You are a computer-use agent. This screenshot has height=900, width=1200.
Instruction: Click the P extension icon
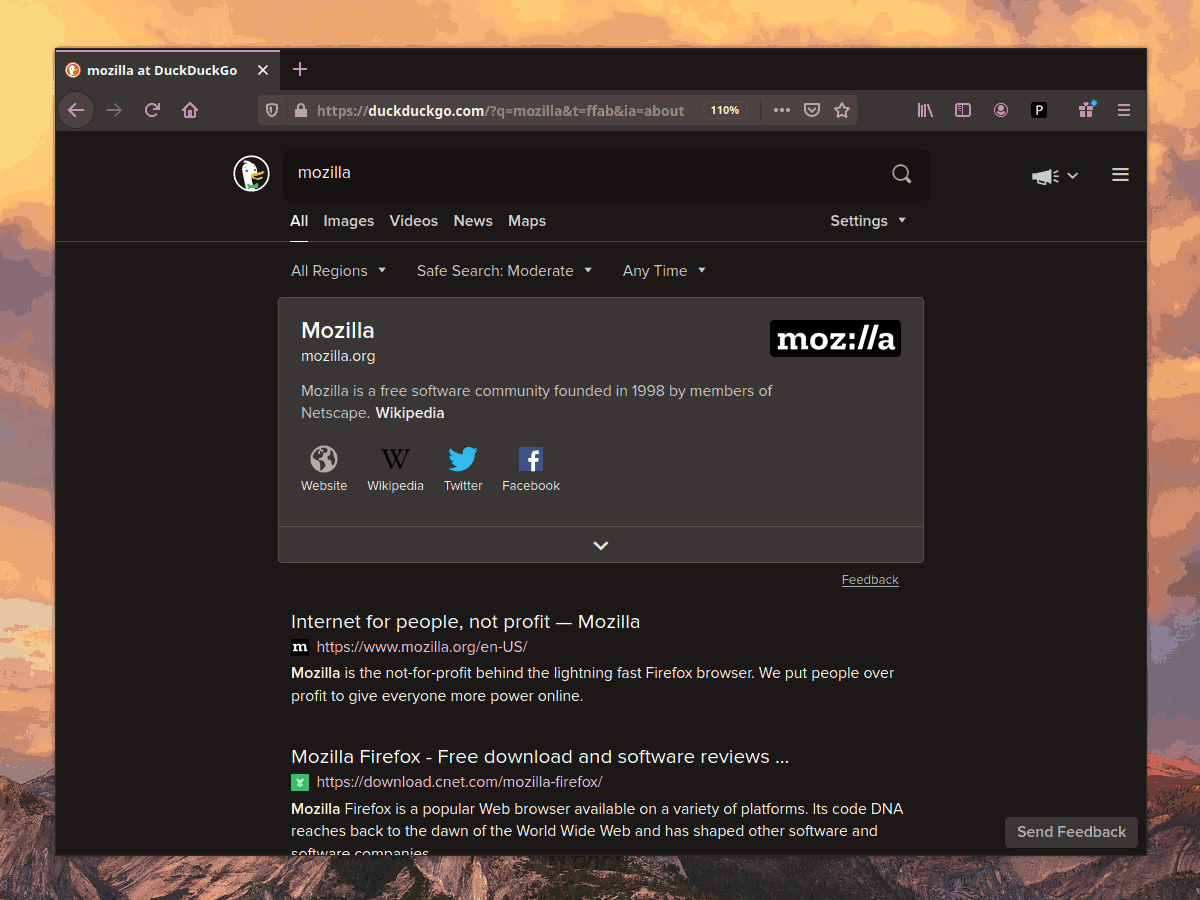tap(1039, 110)
